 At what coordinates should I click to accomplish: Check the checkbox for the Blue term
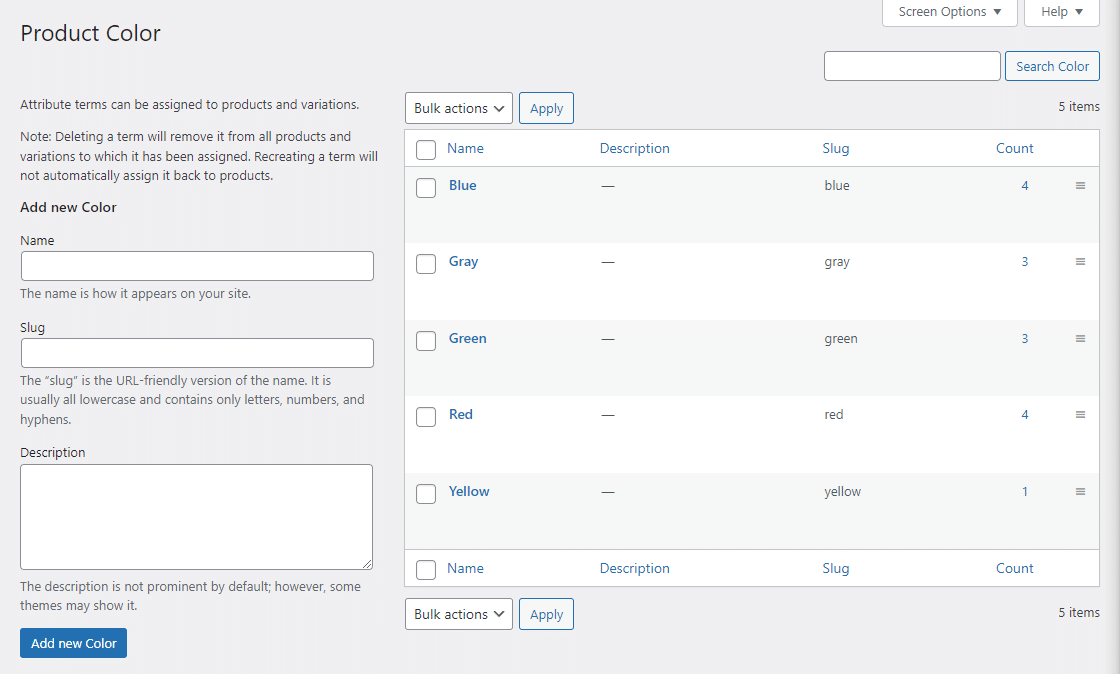(x=425, y=188)
